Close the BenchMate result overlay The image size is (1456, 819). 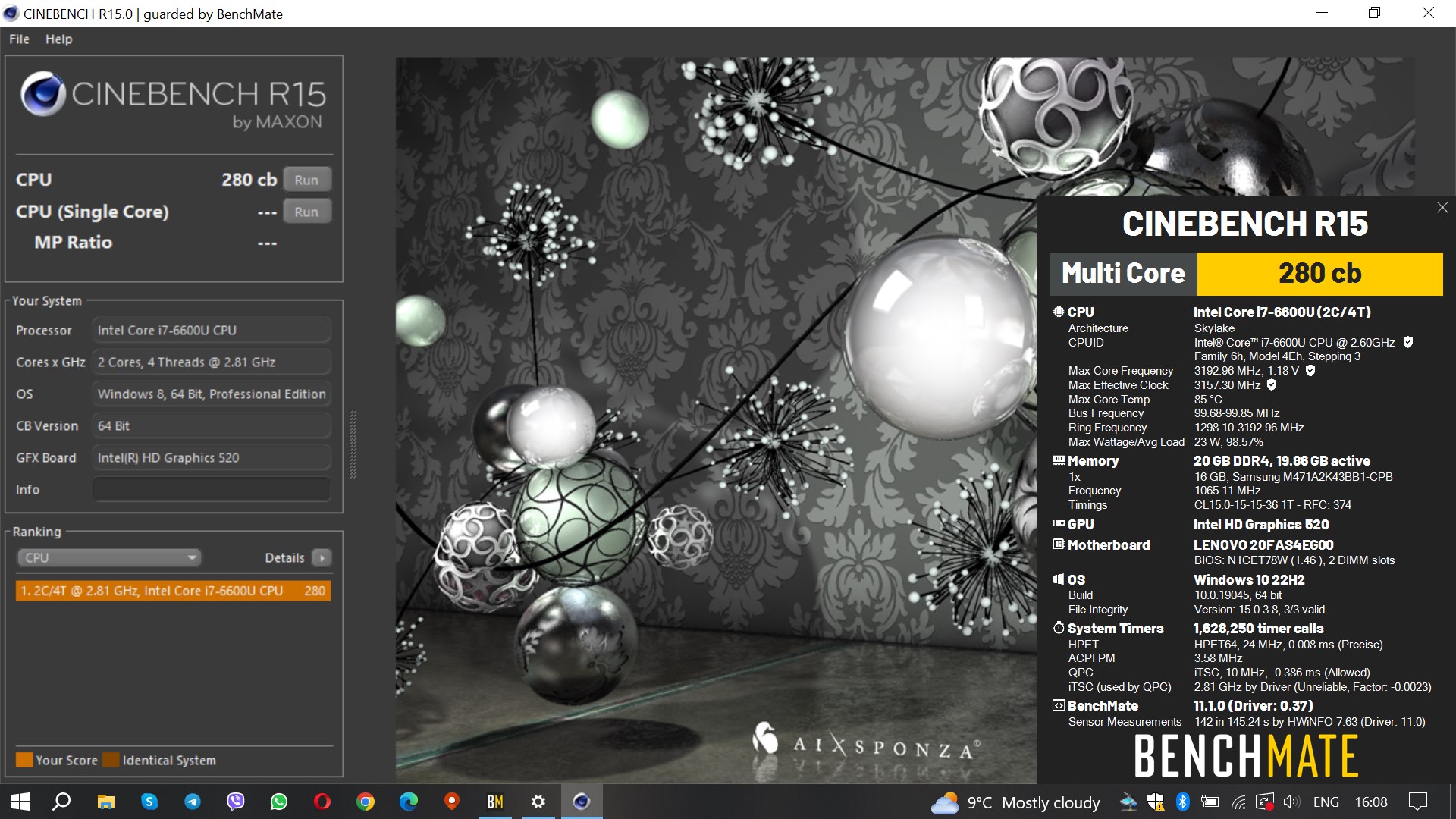[1442, 208]
